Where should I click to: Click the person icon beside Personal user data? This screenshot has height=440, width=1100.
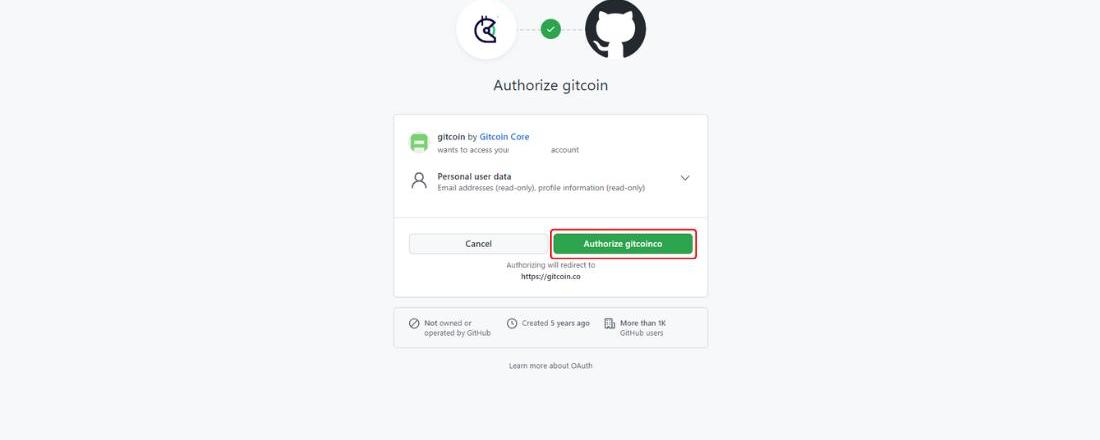(x=419, y=181)
